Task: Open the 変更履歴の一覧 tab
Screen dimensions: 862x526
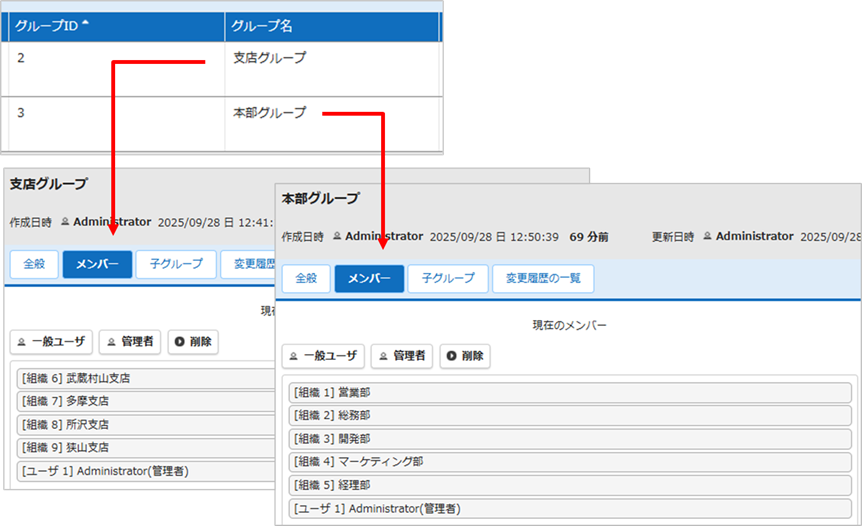Action: (x=542, y=279)
